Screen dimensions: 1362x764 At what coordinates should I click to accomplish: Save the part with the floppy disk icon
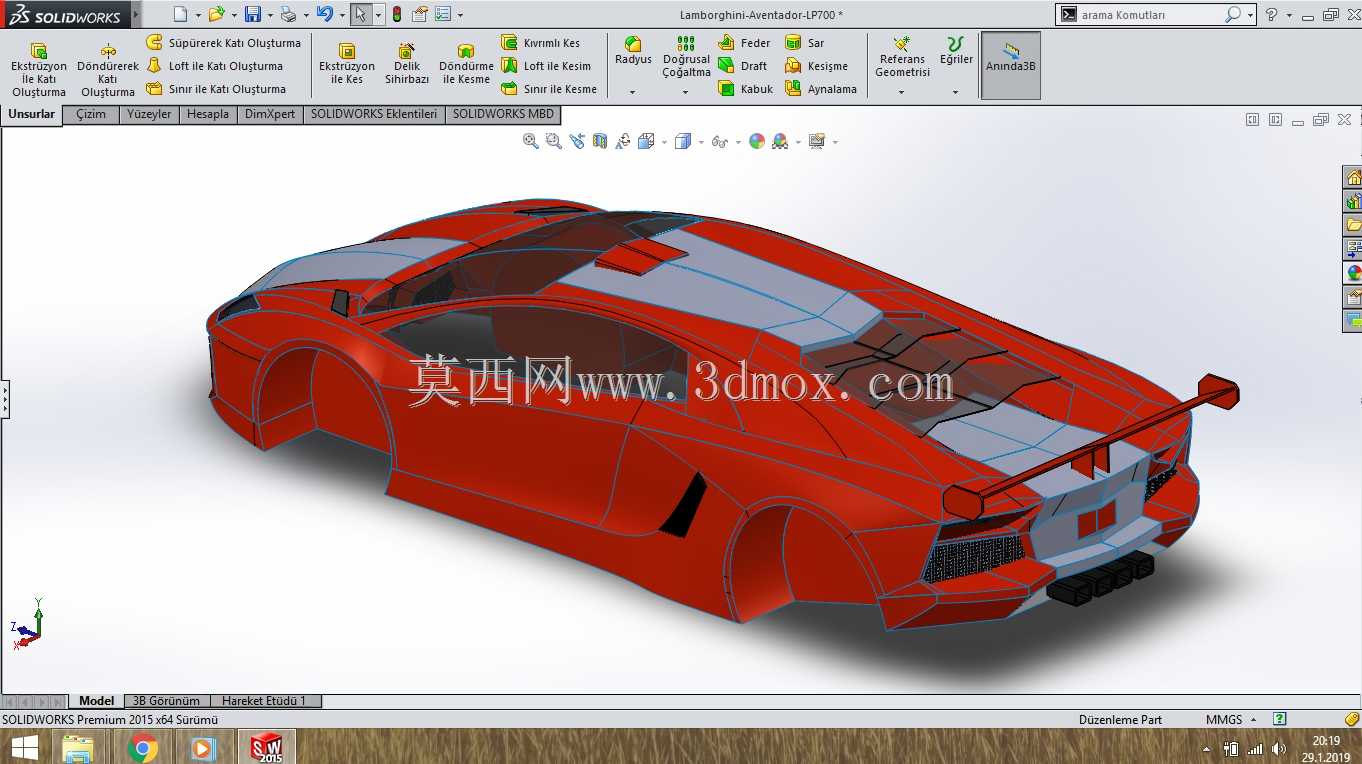tap(253, 14)
